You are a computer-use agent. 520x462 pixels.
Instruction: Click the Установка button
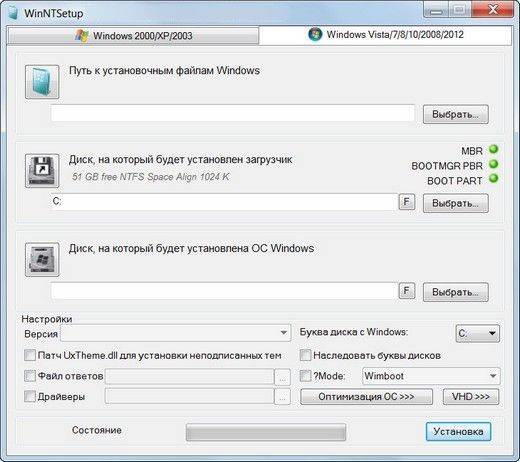tap(458, 432)
